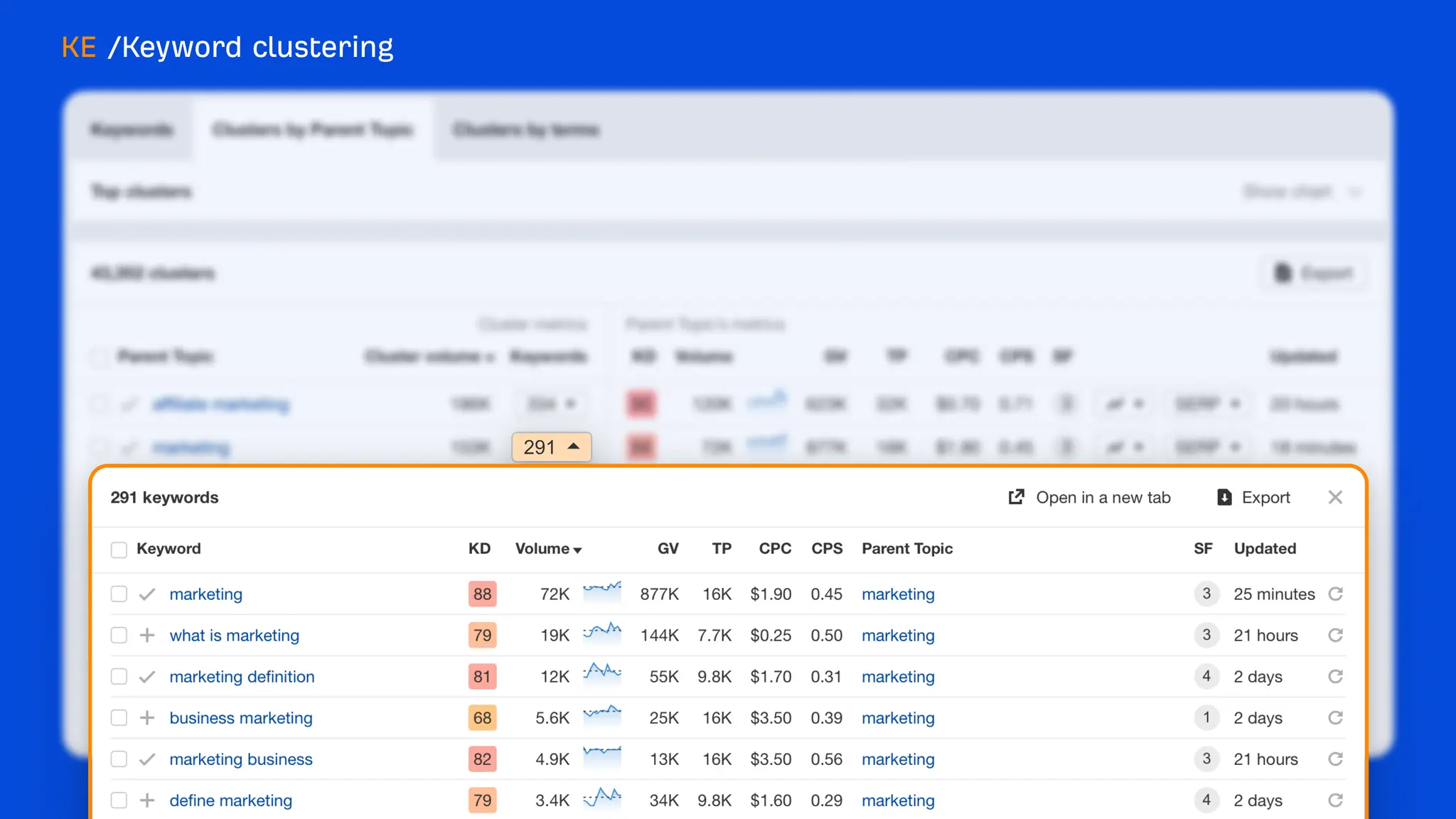Open the SERP dropdown in affiliate marketing row
This screenshot has height=819, width=1456.
(x=1207, y=404)
